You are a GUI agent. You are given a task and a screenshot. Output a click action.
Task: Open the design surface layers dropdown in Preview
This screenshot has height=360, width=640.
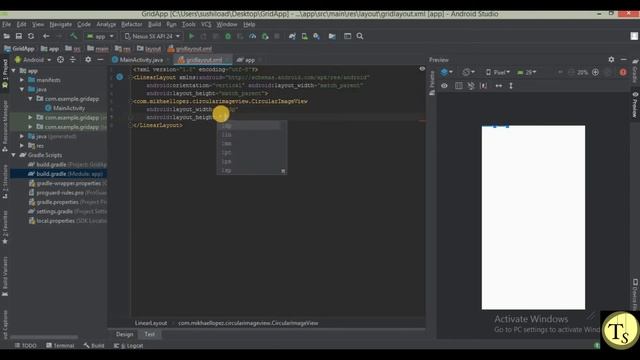[x=447, y=72]
